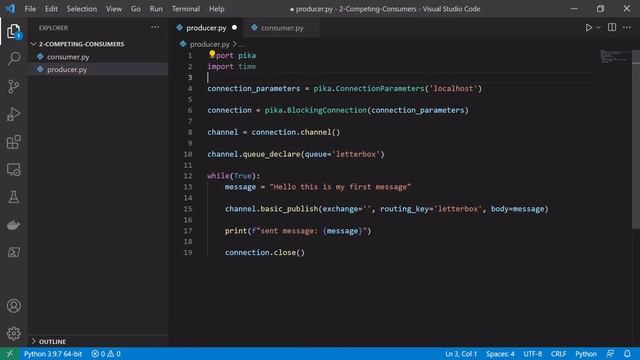
Task: Open the Run menu
Action: pos(156,9)
